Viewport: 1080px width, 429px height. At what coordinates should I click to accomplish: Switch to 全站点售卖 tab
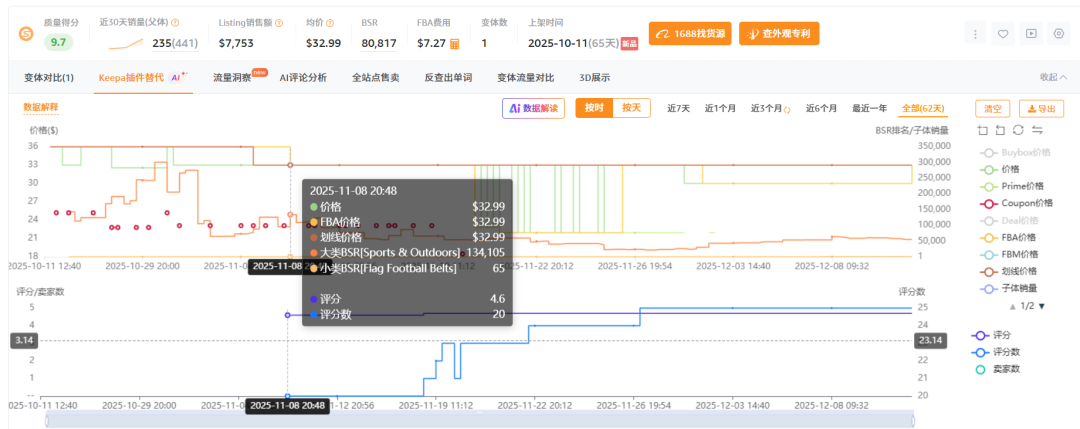click(375, 78)
